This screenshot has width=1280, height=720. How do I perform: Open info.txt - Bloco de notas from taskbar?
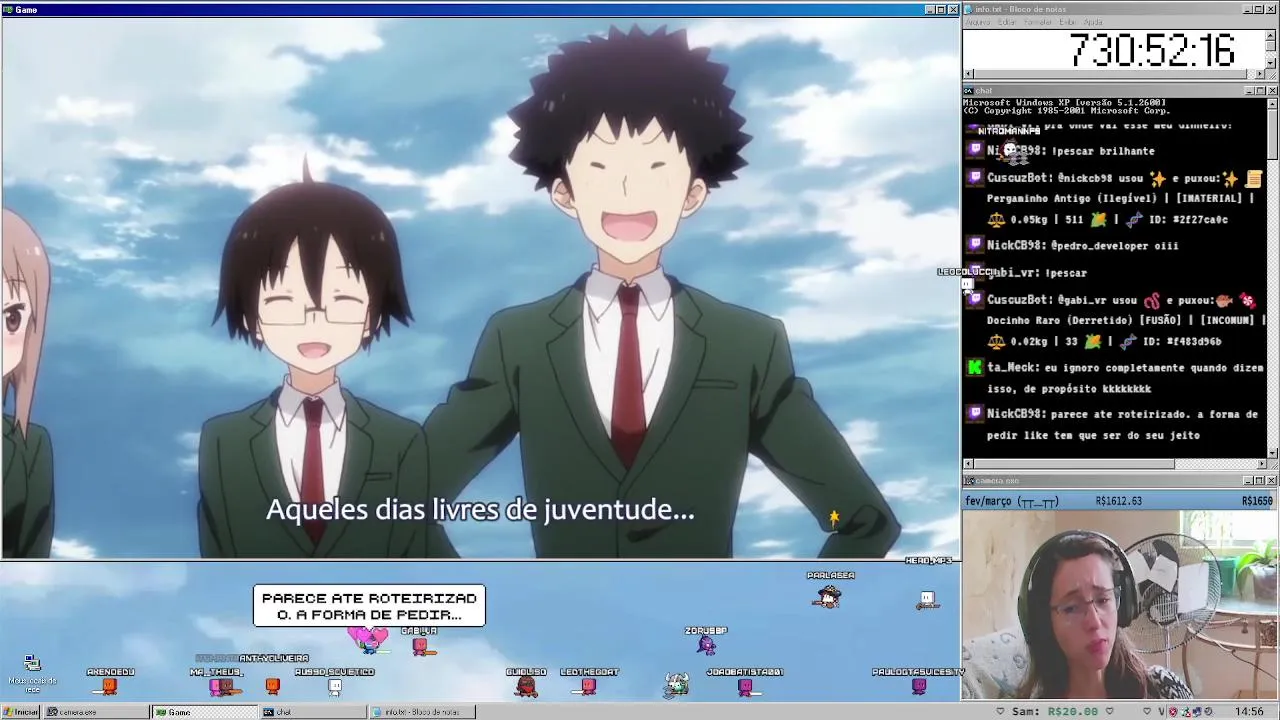(x=422, y=712)
